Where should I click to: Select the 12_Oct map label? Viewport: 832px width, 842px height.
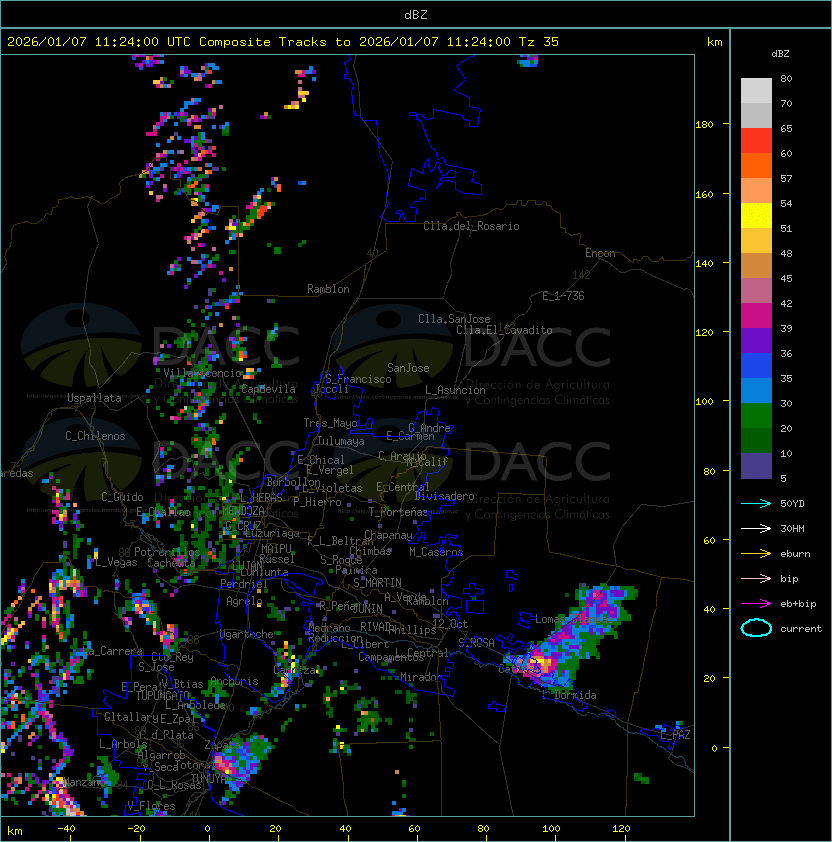click(450, 624)
